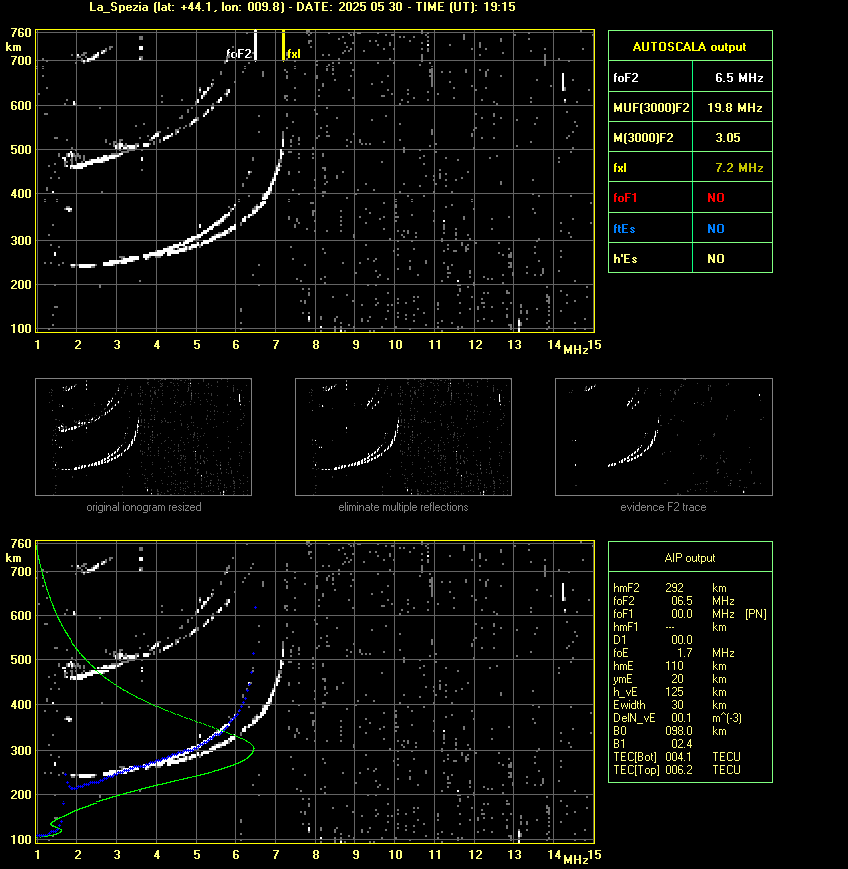848x869 pixels.
Task: Click the ymE 20 km row
Action: pos(670,679)
